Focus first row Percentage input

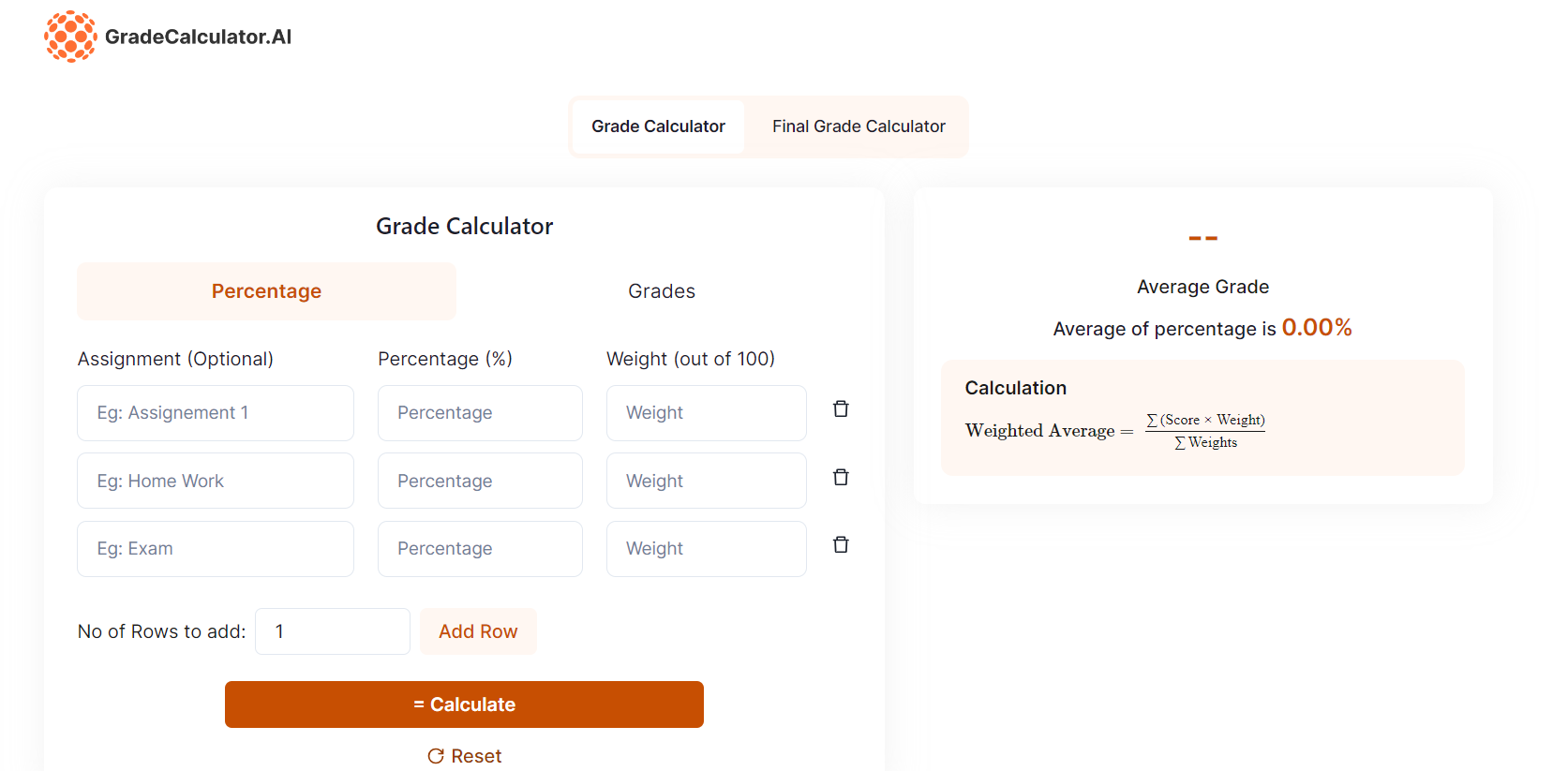[480, 413]
